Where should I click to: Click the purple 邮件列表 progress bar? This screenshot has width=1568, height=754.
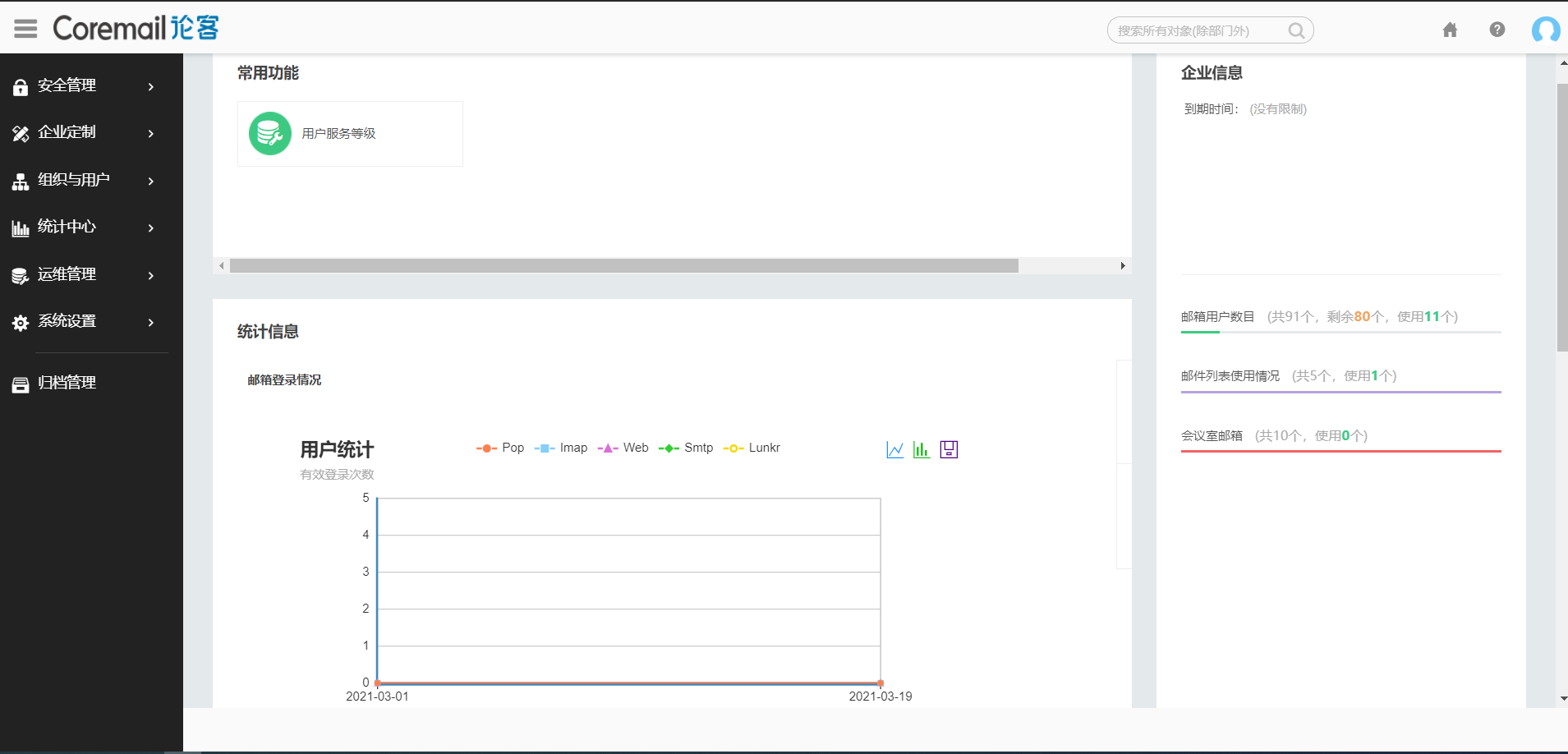pos(1340,392)
